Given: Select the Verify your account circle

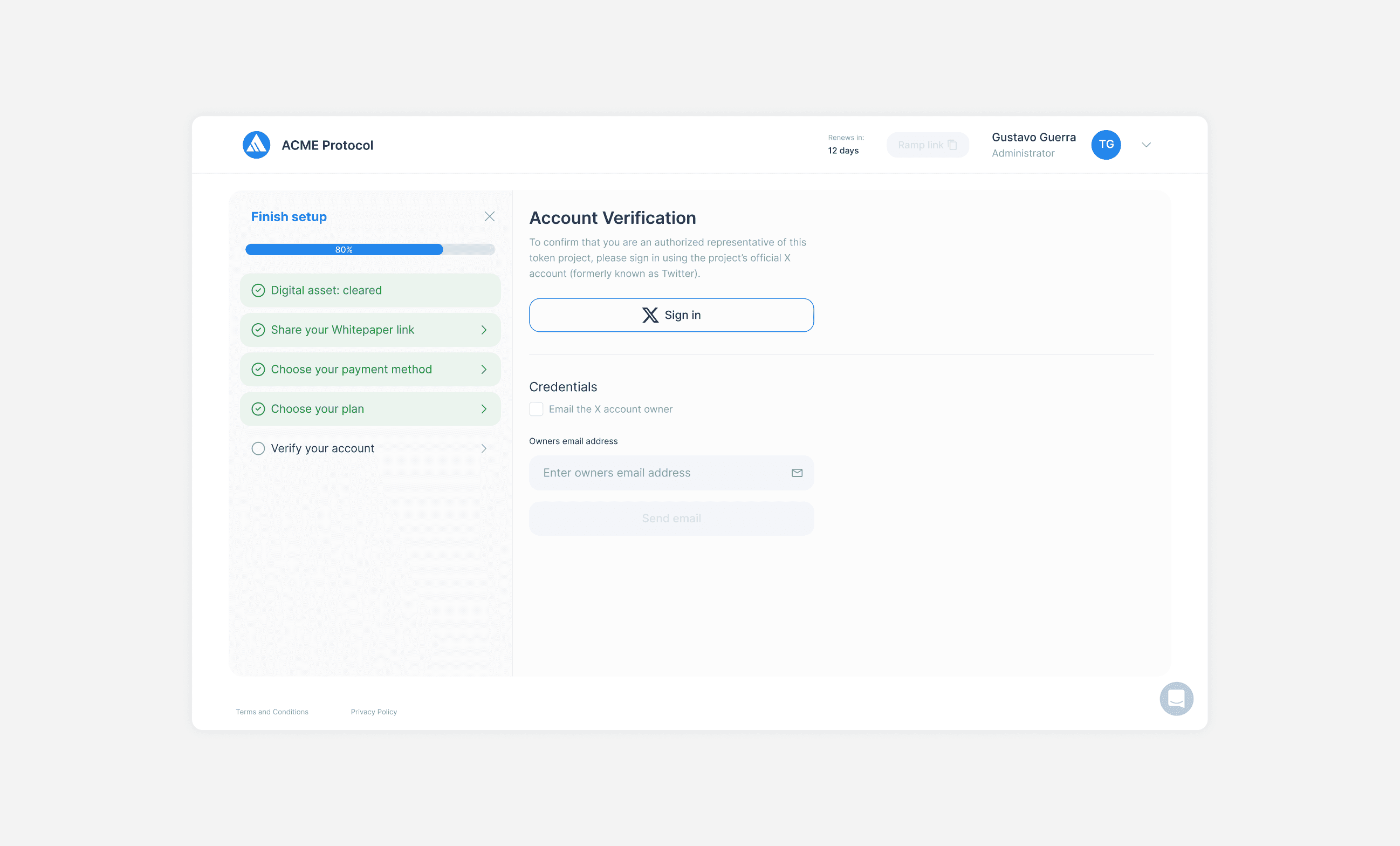Looking at the screenshot, I should tap(258, 448).
